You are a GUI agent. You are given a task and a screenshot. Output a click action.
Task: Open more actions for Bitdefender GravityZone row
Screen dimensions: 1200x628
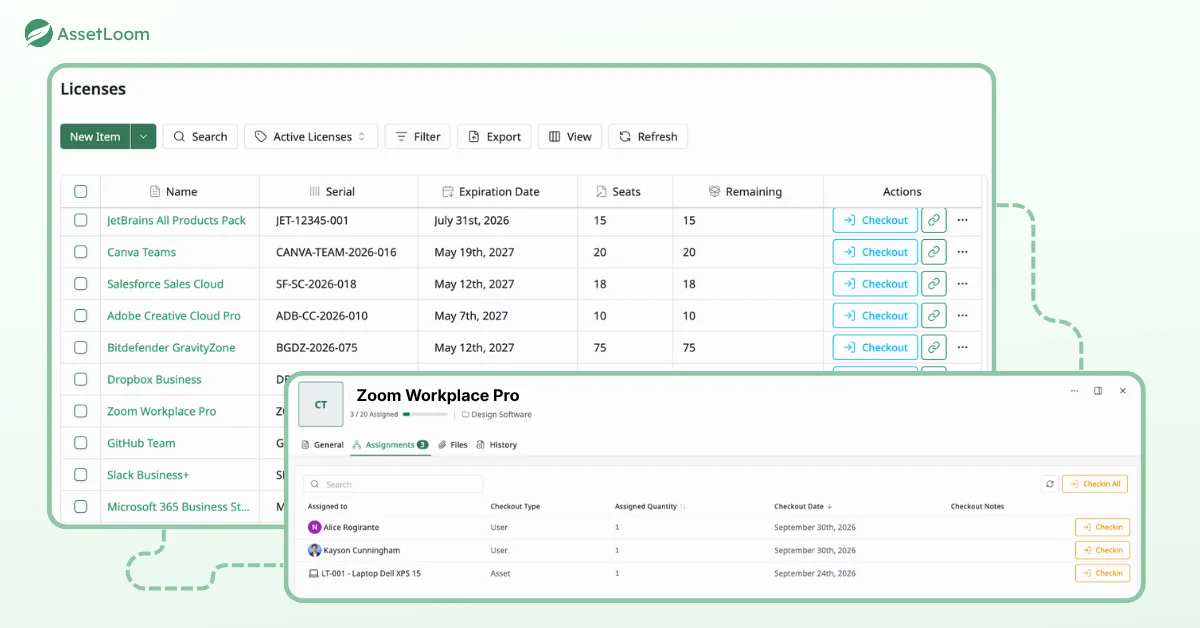click(962, 348)
